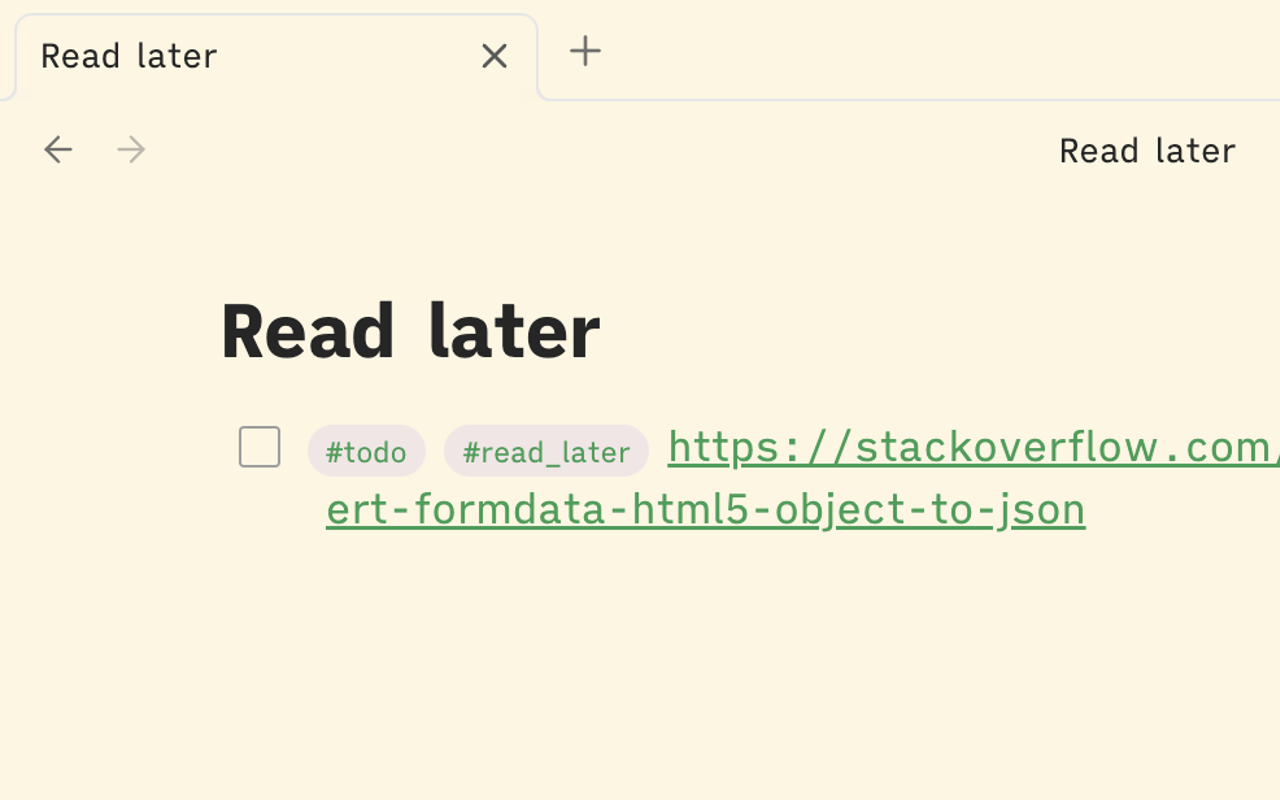1280x800 pixels.
Task: Open a new tab with the plus icon
Action: 584,52
